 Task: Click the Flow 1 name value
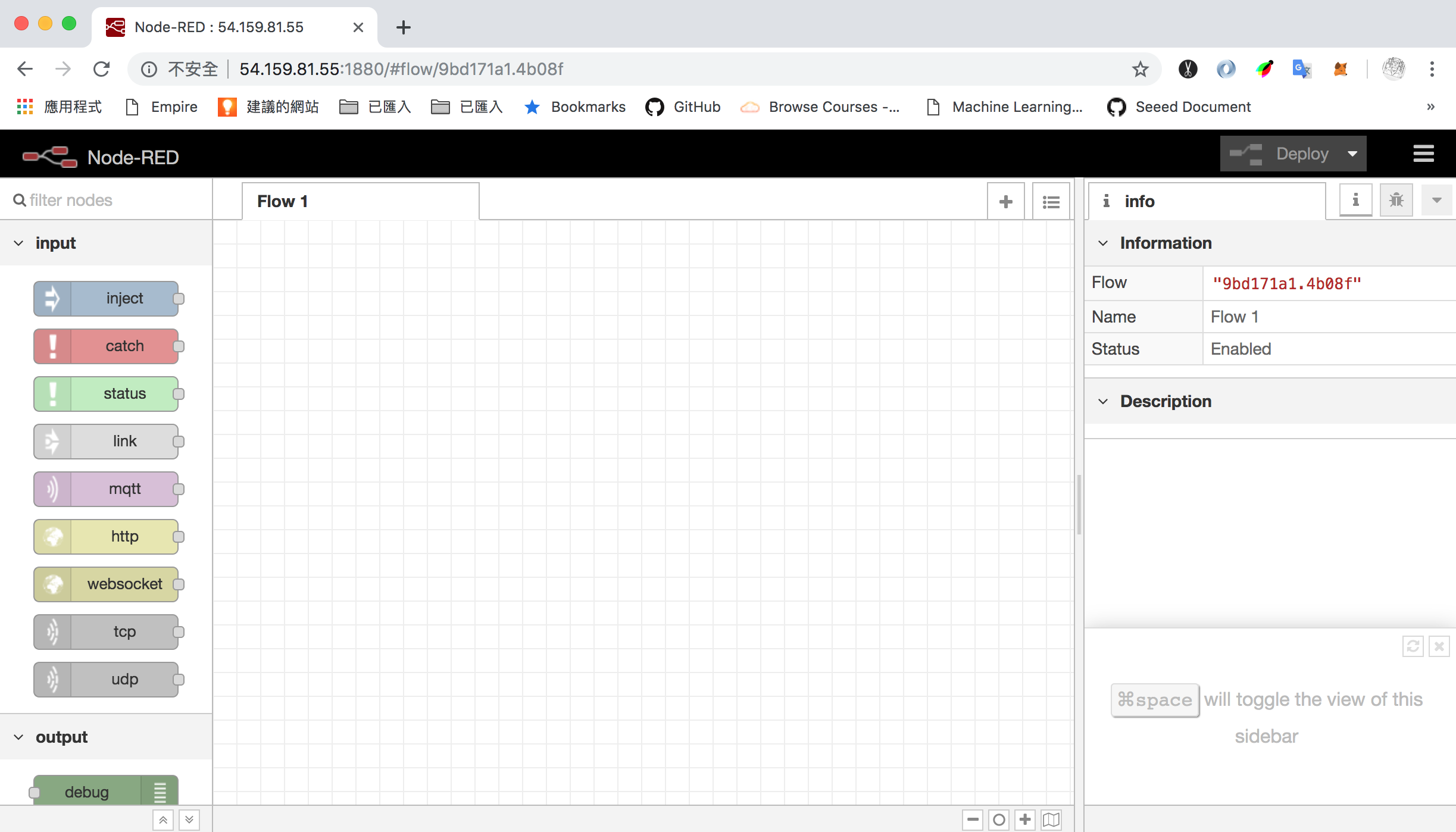coord(1235,317)
